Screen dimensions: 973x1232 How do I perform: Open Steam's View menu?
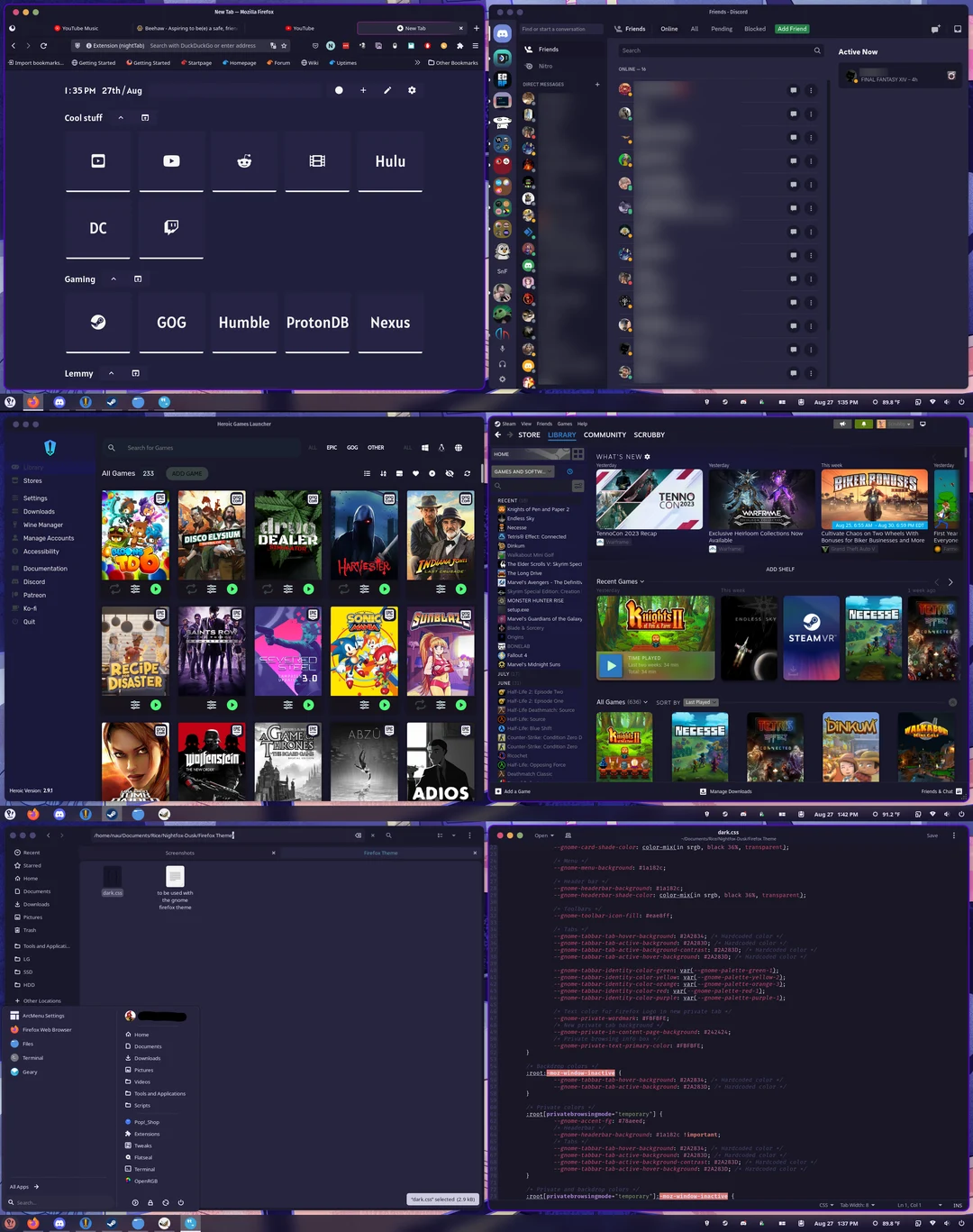click(x=526, y=424)
